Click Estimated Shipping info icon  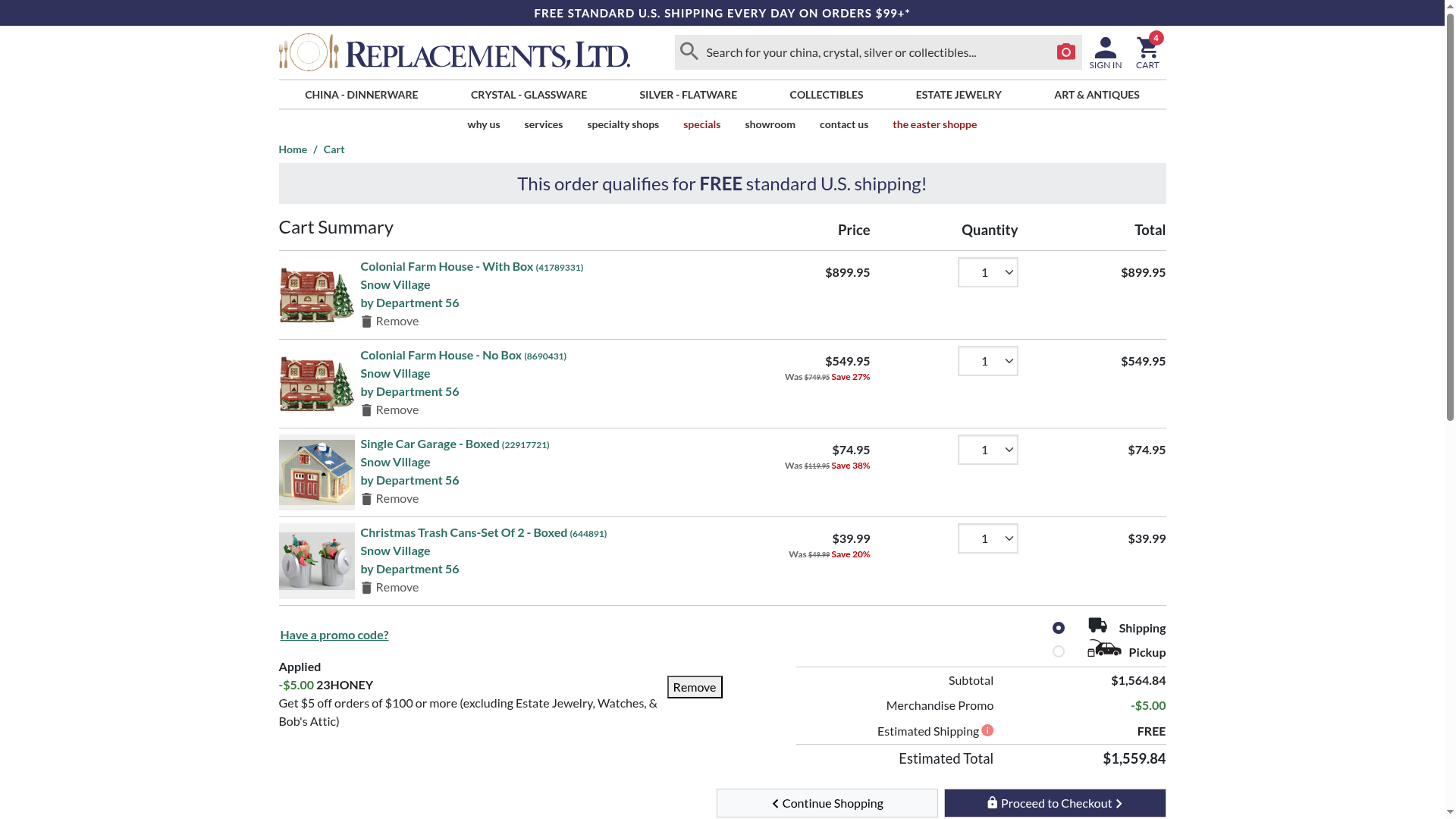987,730
